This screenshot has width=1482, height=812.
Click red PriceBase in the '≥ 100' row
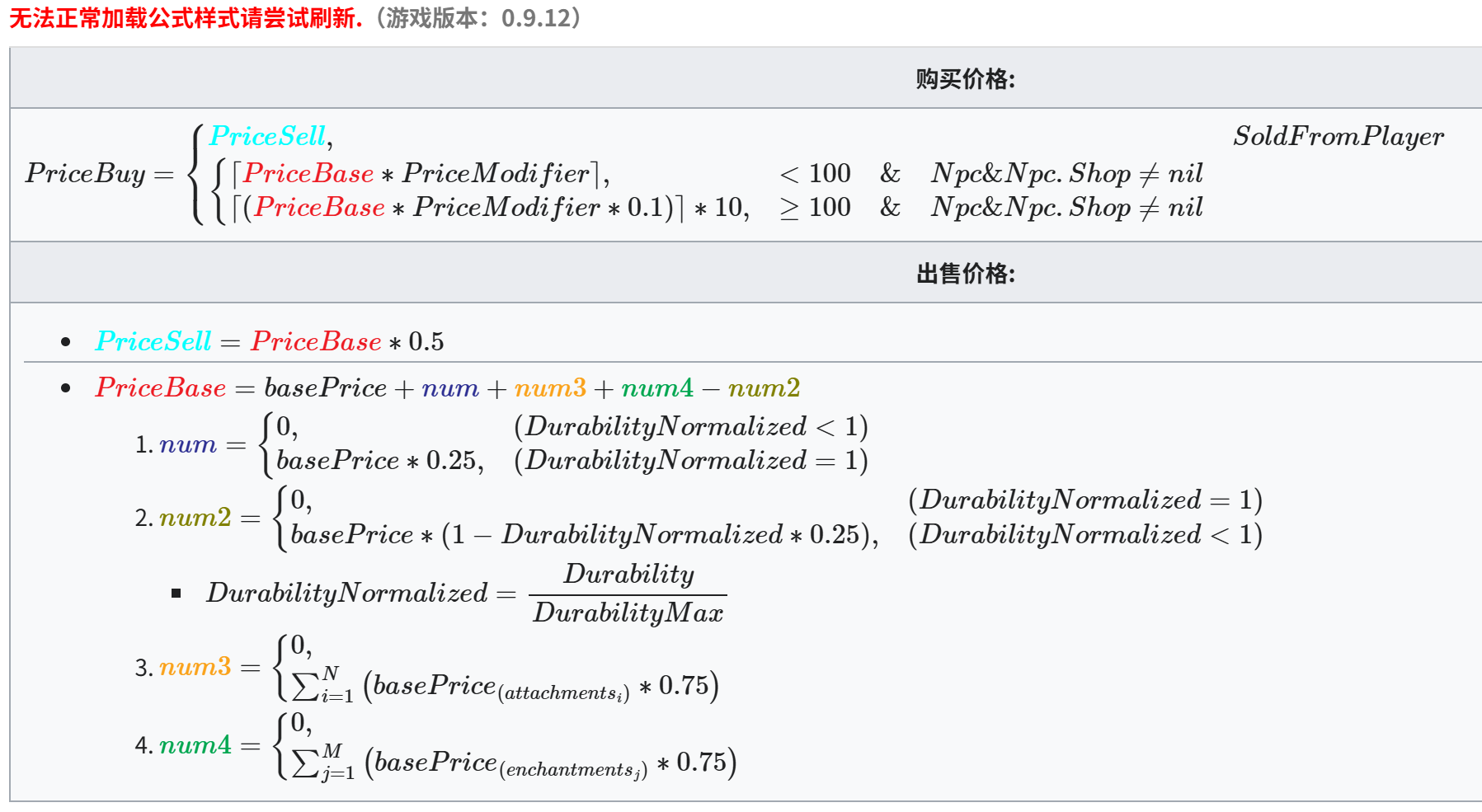point(319,208)
